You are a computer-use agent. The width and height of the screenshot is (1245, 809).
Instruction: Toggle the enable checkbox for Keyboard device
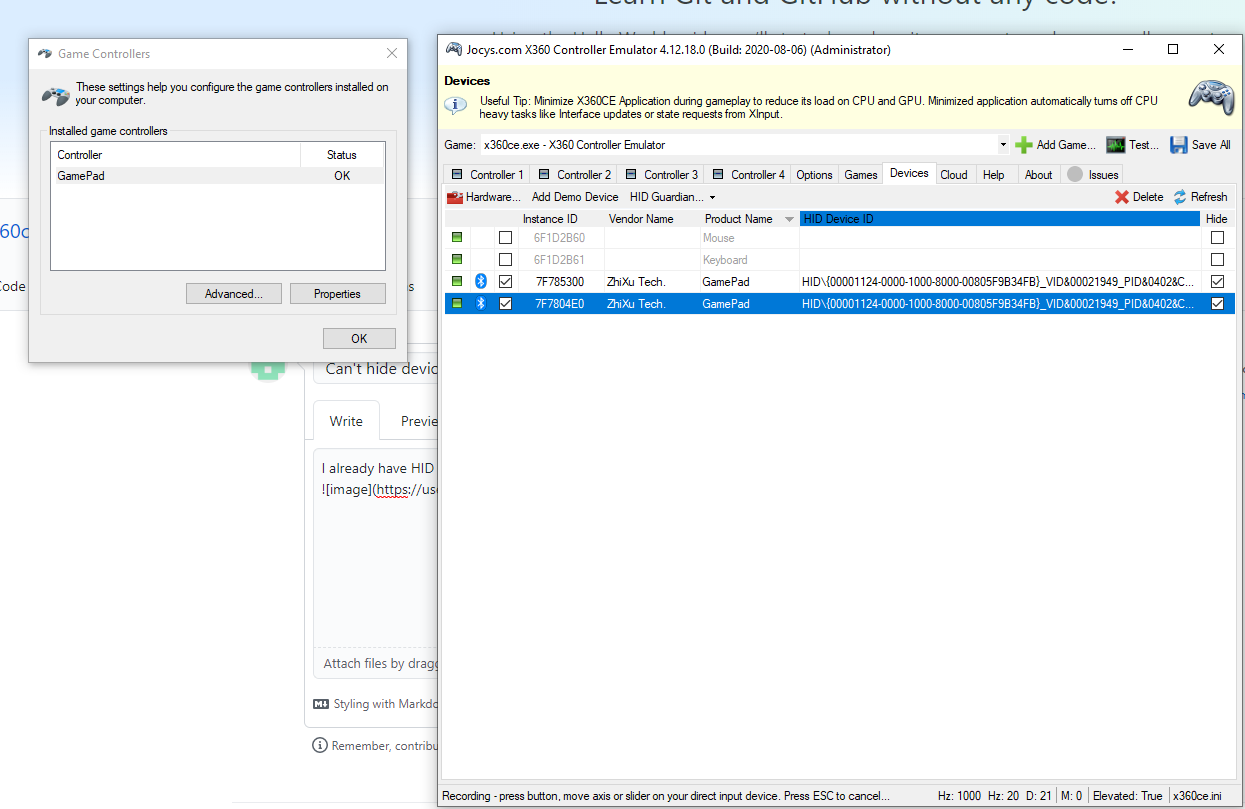tap(505, 260)
